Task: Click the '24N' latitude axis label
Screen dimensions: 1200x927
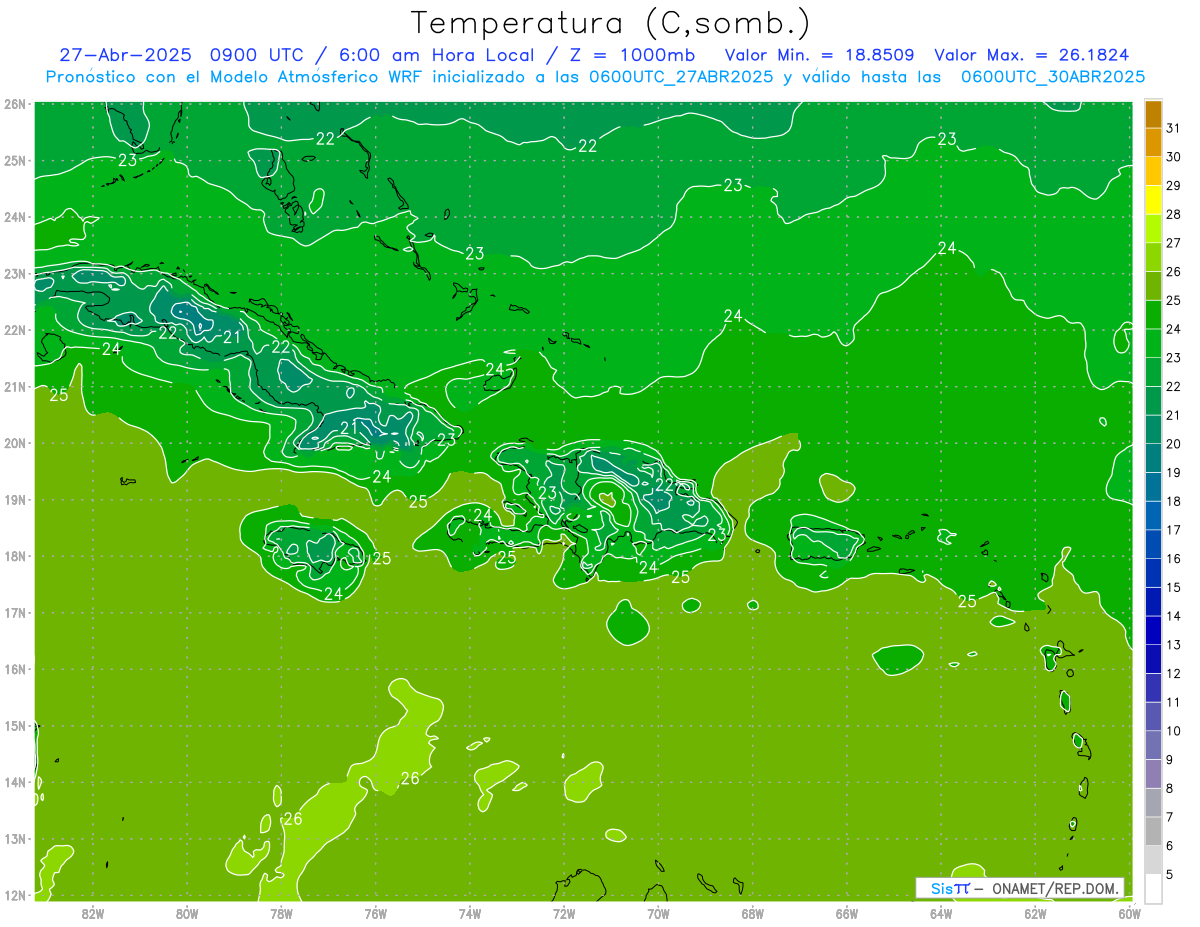Action: 15,217
